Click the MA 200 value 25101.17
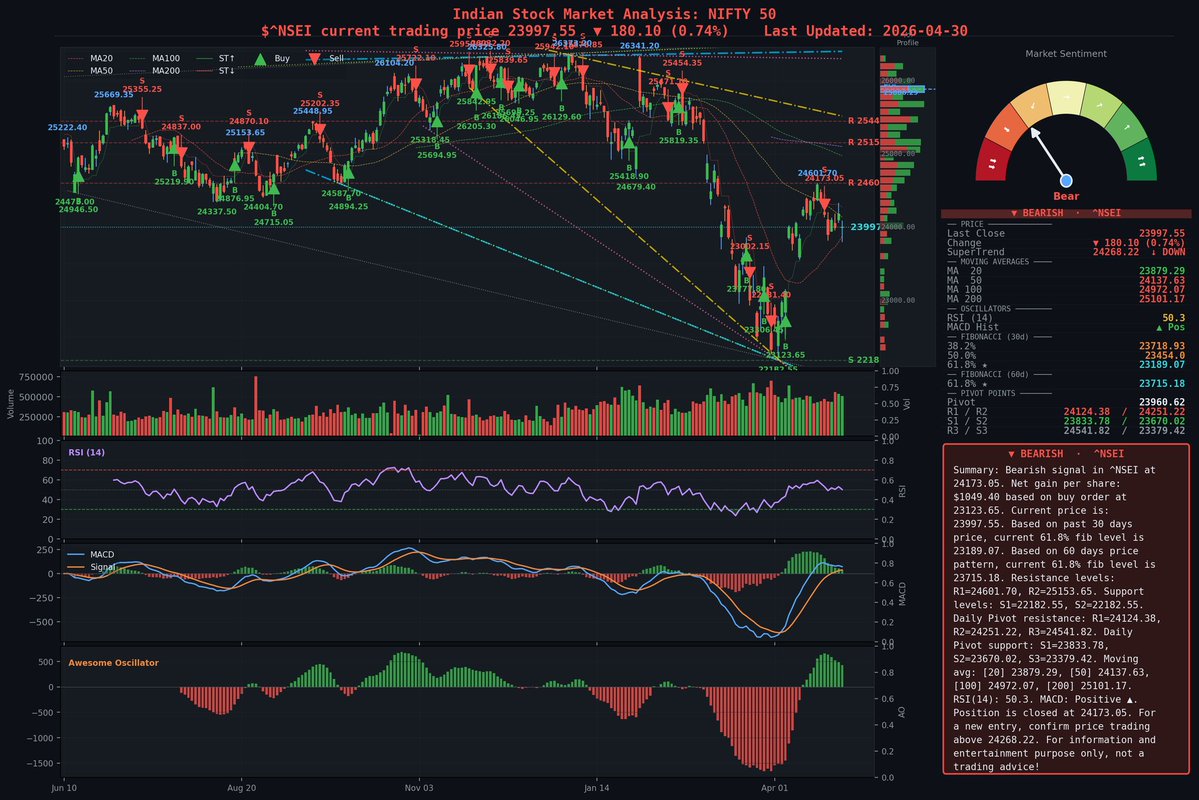This screenshot has height=800, width=1199. pos(1162,298)
